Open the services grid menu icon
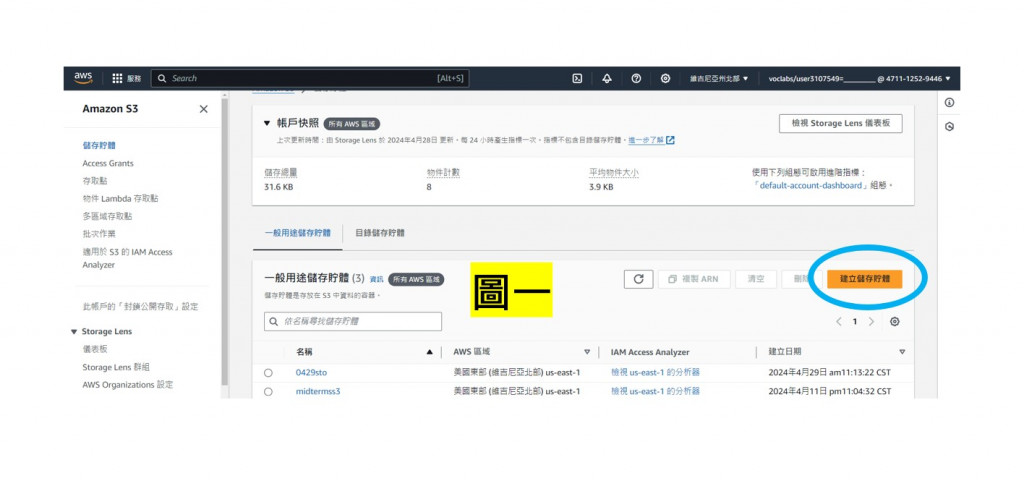This screenshot has width=1024, height=486. click(117, 78)
